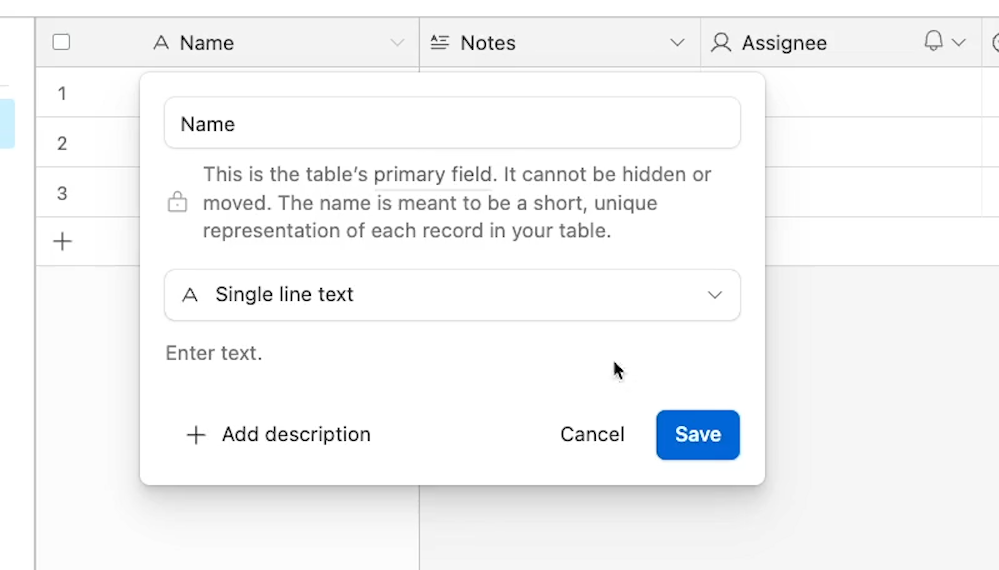Save the field changes

[x=698, y=435]
